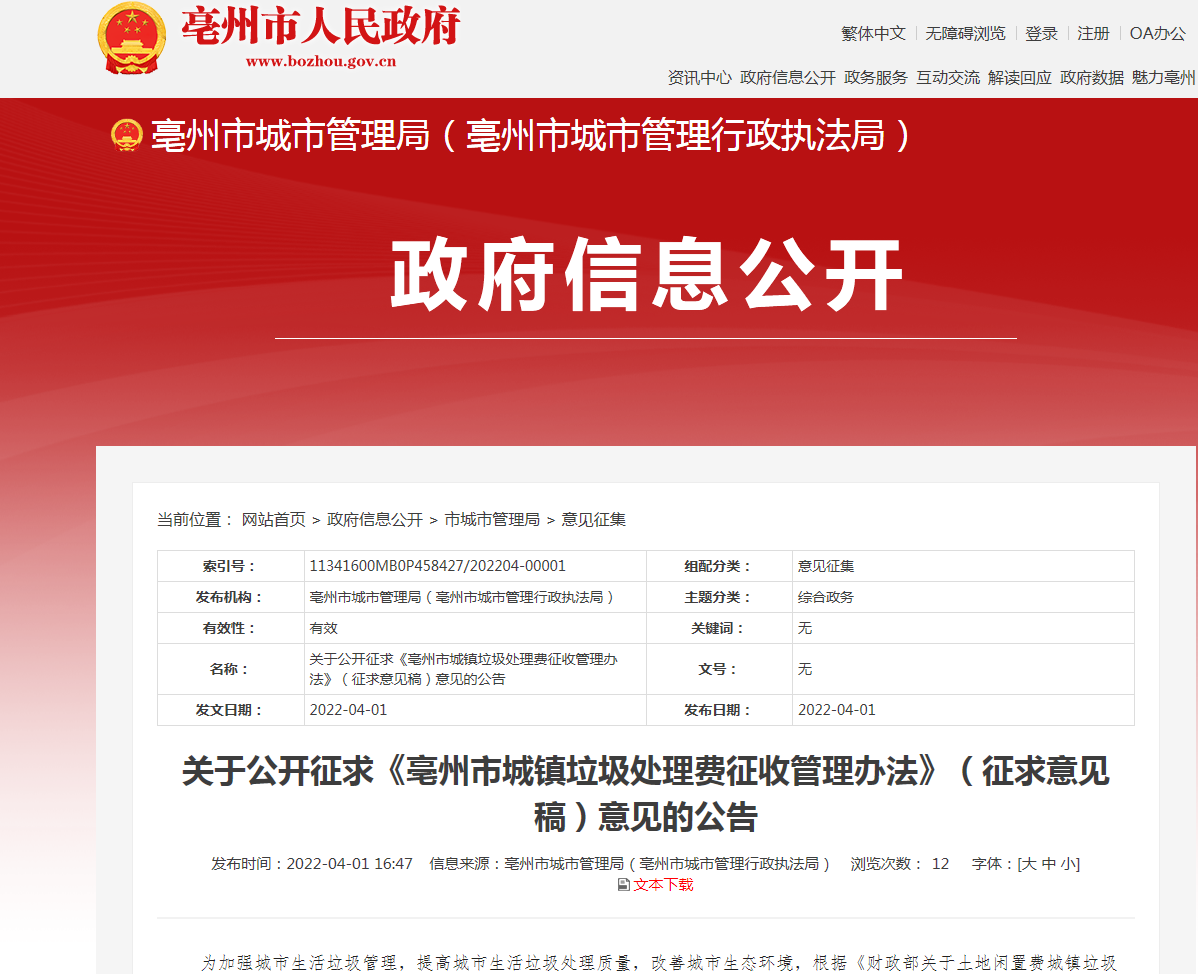Go to 互动交流 navigation item
Screen dimensions: 1198x974
[x=947, y=77]
